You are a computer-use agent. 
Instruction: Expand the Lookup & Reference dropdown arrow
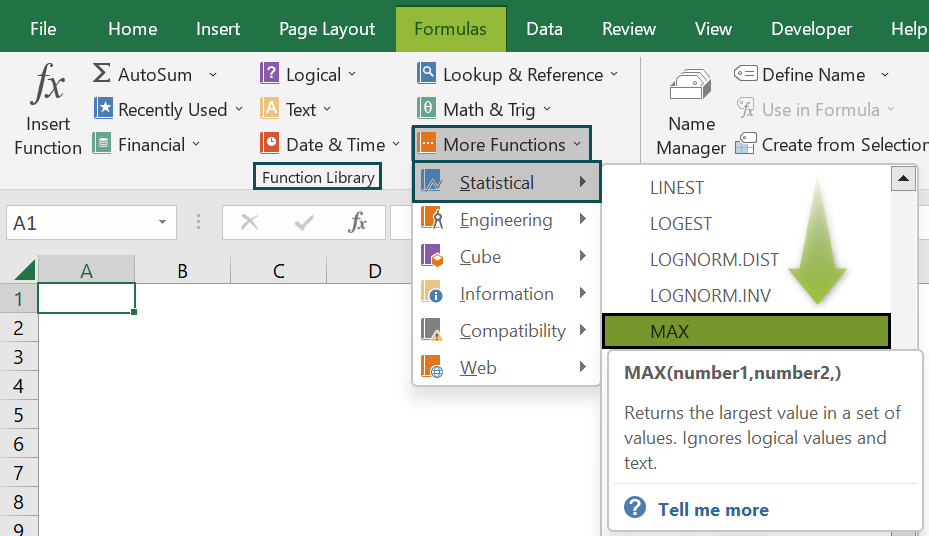point(614,74)
